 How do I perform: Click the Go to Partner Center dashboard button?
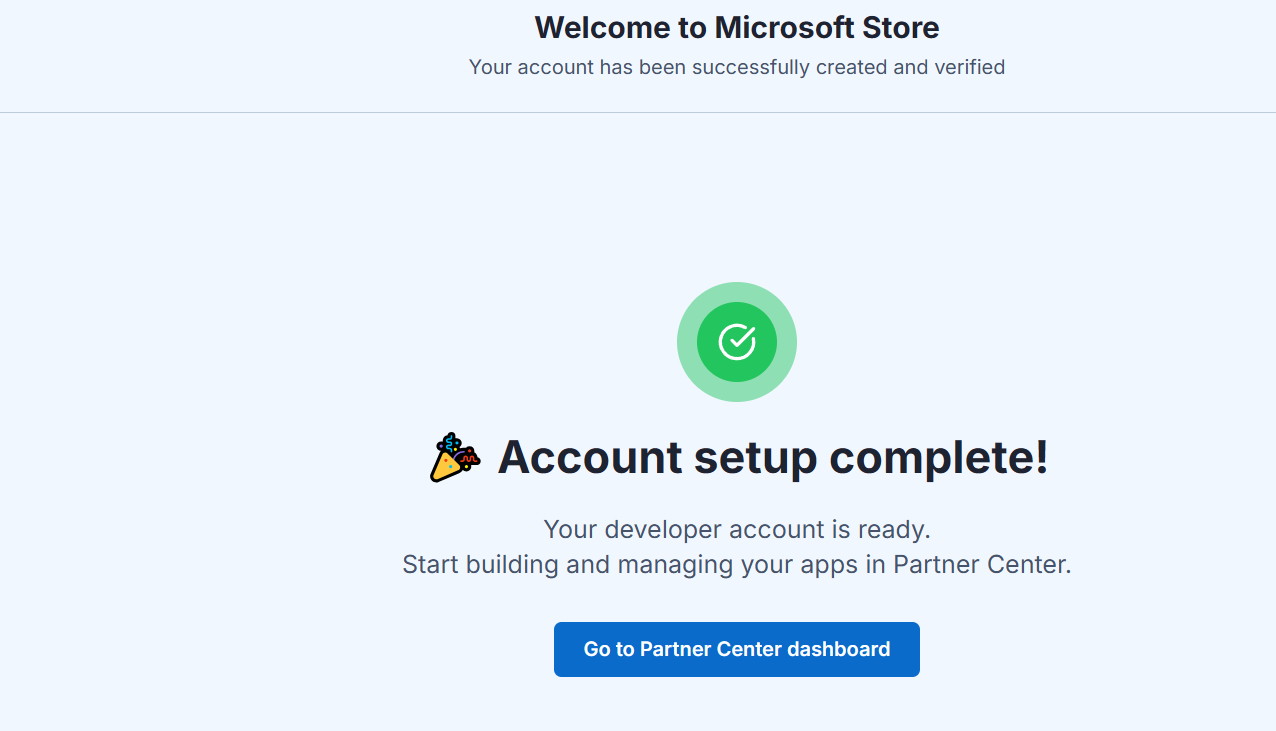[737, 649]
